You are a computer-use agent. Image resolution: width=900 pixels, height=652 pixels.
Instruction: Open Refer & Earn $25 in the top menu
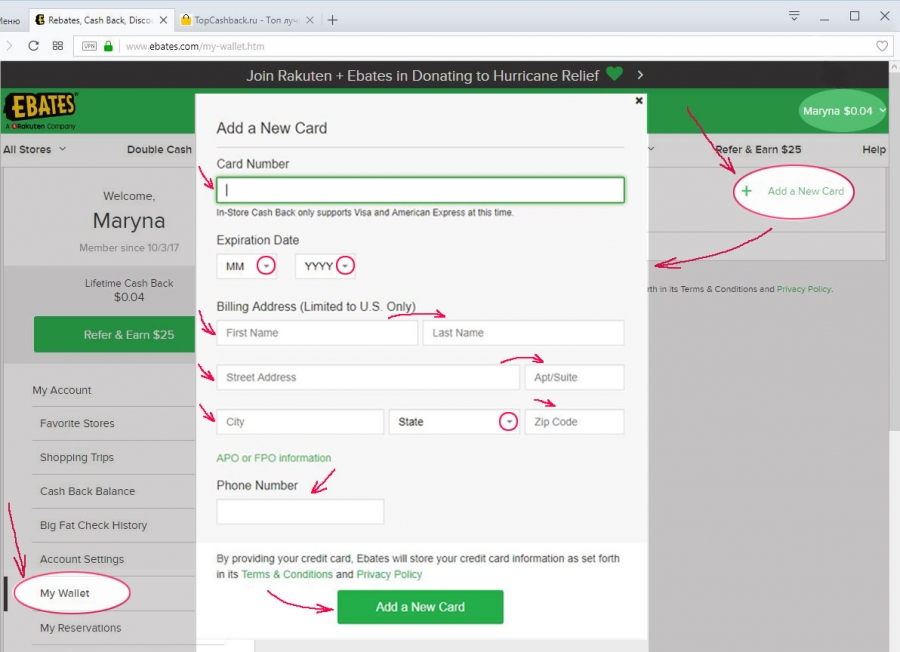pyautogui.click(x=758, y=149)
